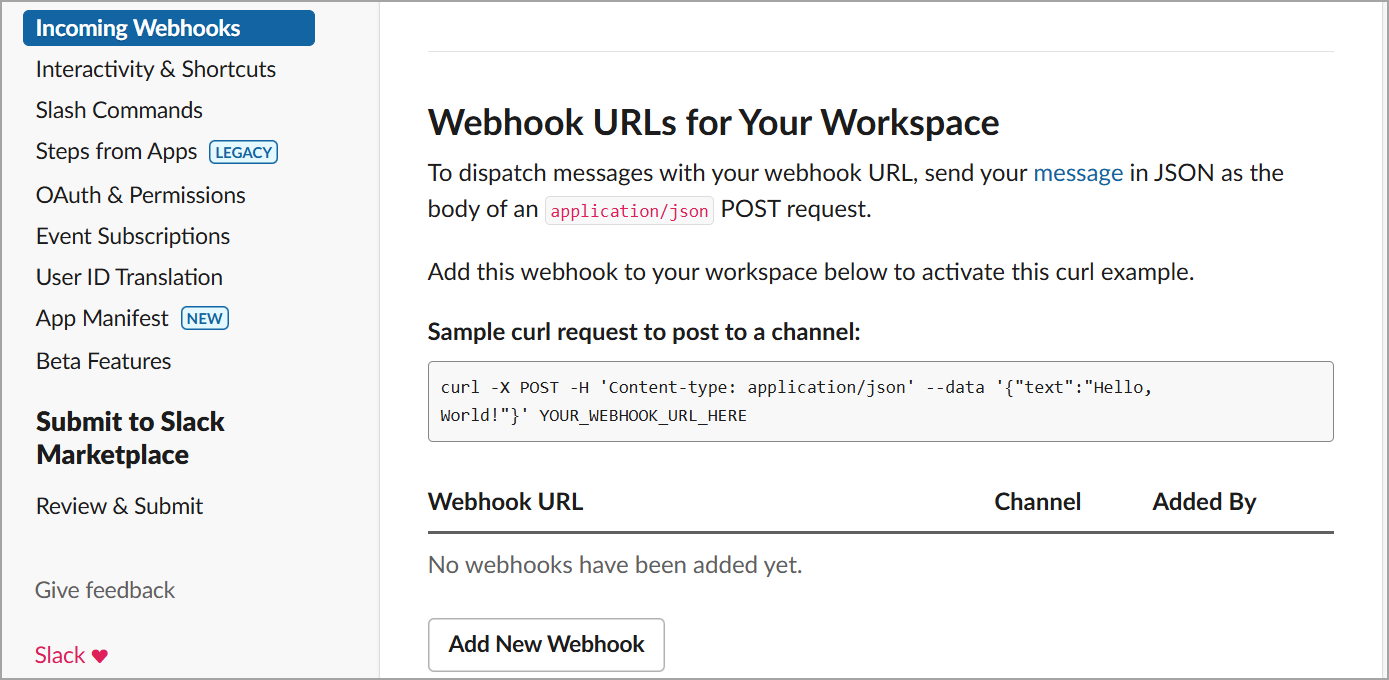Open Event Subscriptions
This screenshot has width=1389, height=680.
[132, 236]
